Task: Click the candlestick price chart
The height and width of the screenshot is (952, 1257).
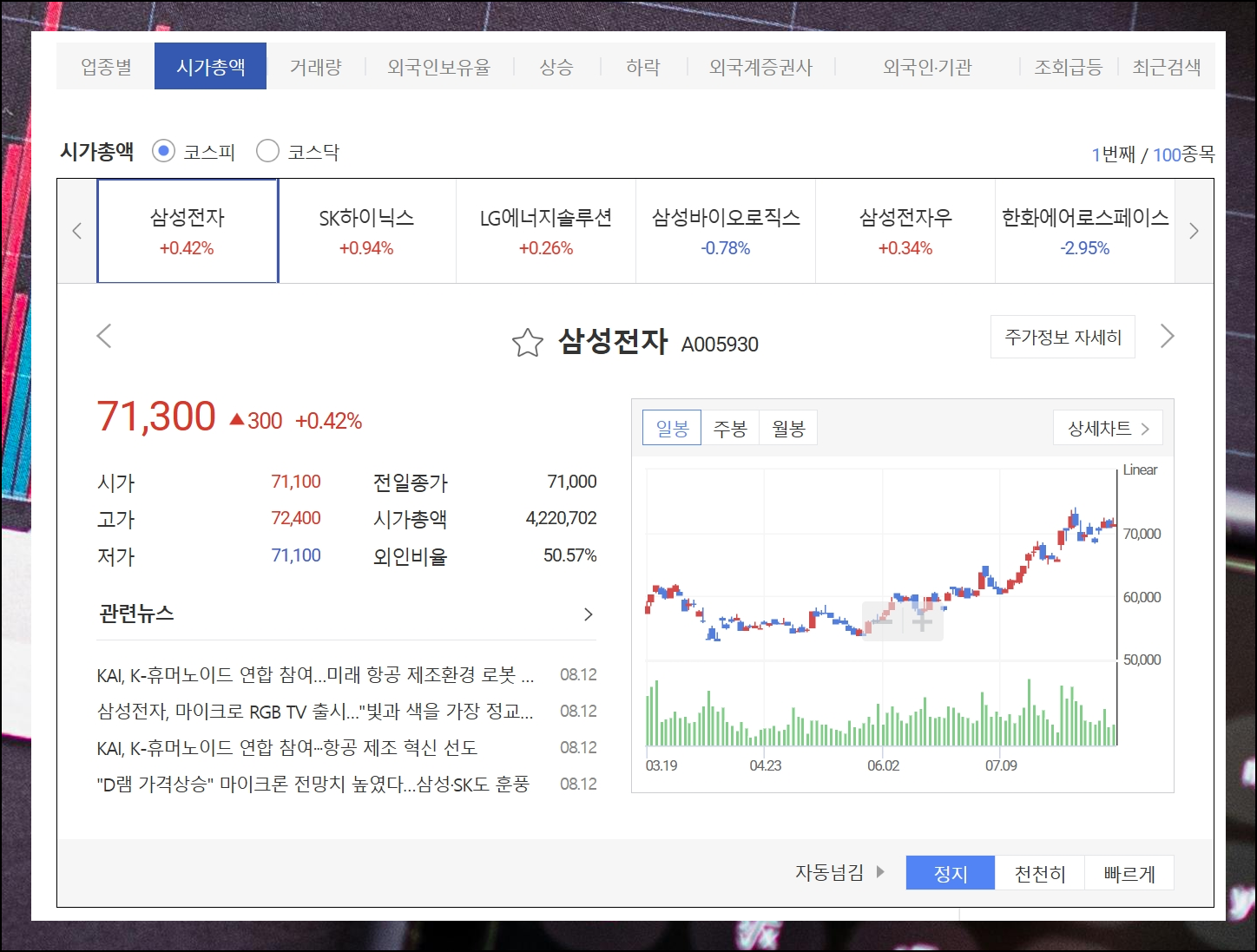Action: pos(881,564)
